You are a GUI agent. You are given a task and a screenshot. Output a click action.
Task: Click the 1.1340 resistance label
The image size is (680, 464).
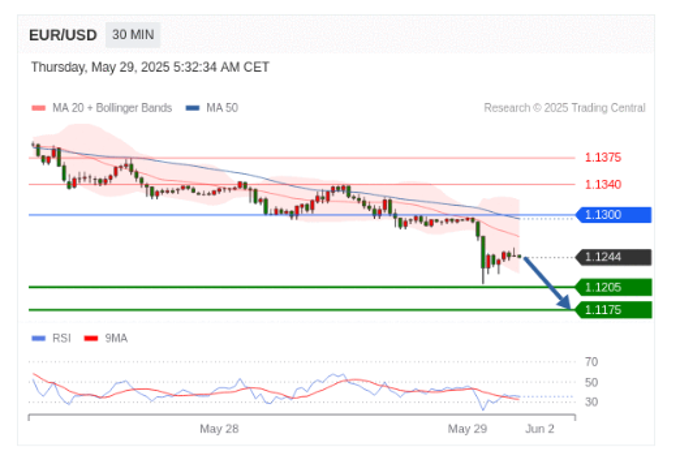point(603,184)
